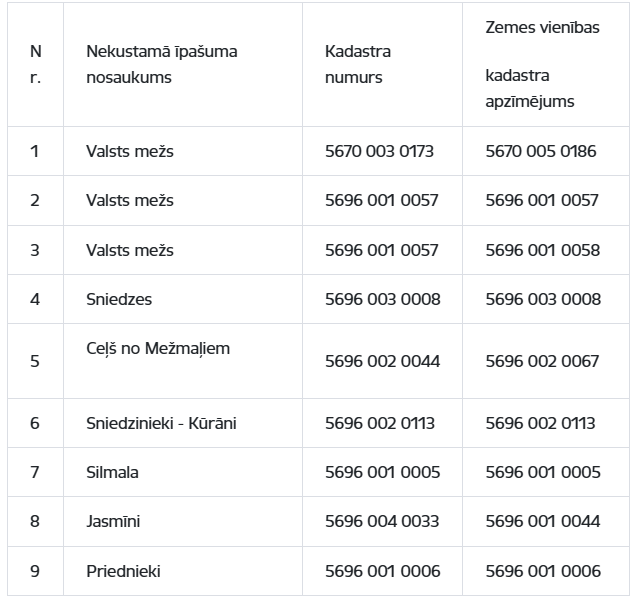The image size is (638, 597).
Task: Select row number 6 cell
Action: pos(35,423)
